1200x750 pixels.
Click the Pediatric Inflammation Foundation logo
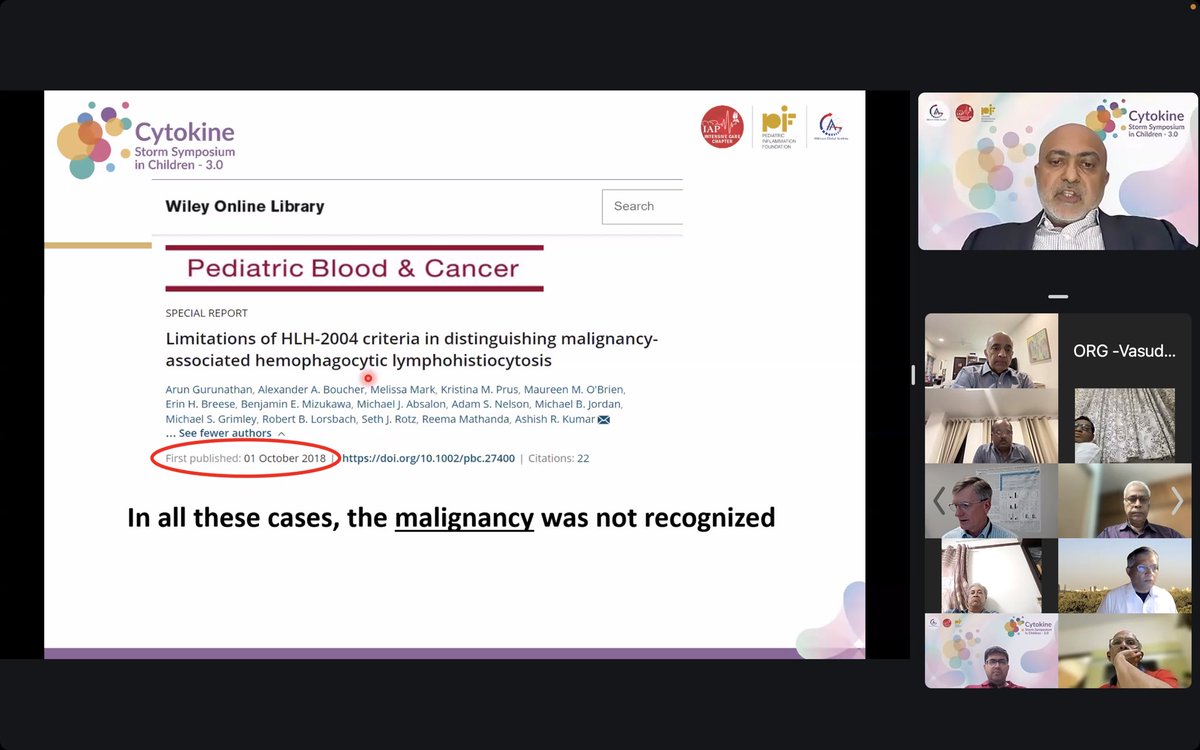tap(779, 127)
